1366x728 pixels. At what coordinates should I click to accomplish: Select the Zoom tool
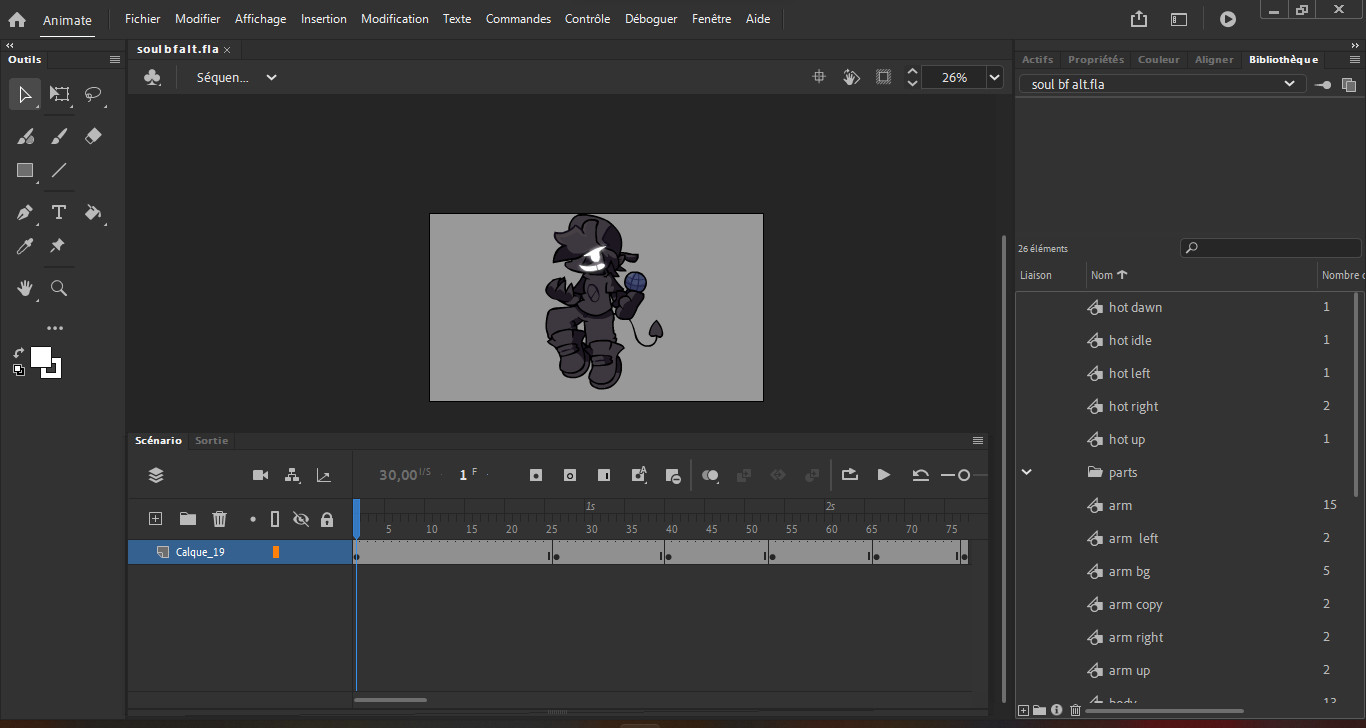[x=58, y=288]
